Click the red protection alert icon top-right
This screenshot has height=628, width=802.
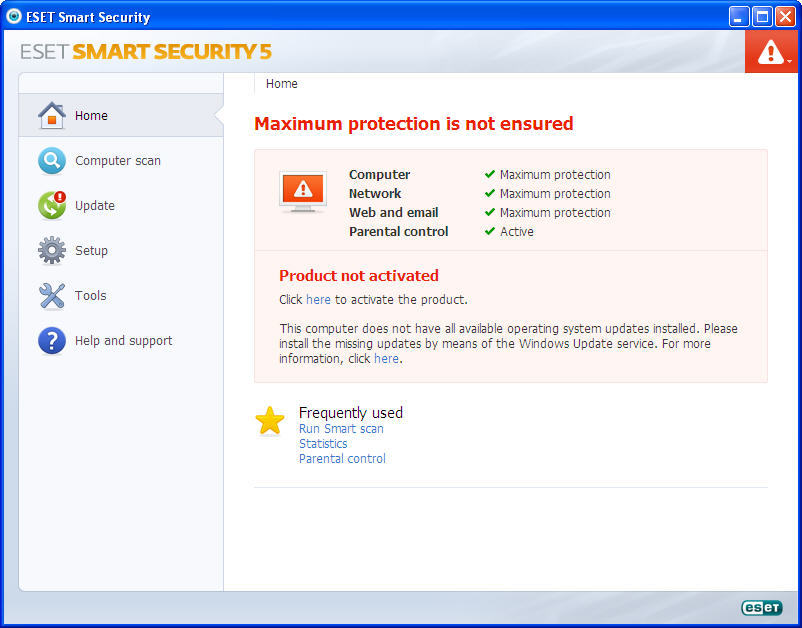(x=771, y=50)
